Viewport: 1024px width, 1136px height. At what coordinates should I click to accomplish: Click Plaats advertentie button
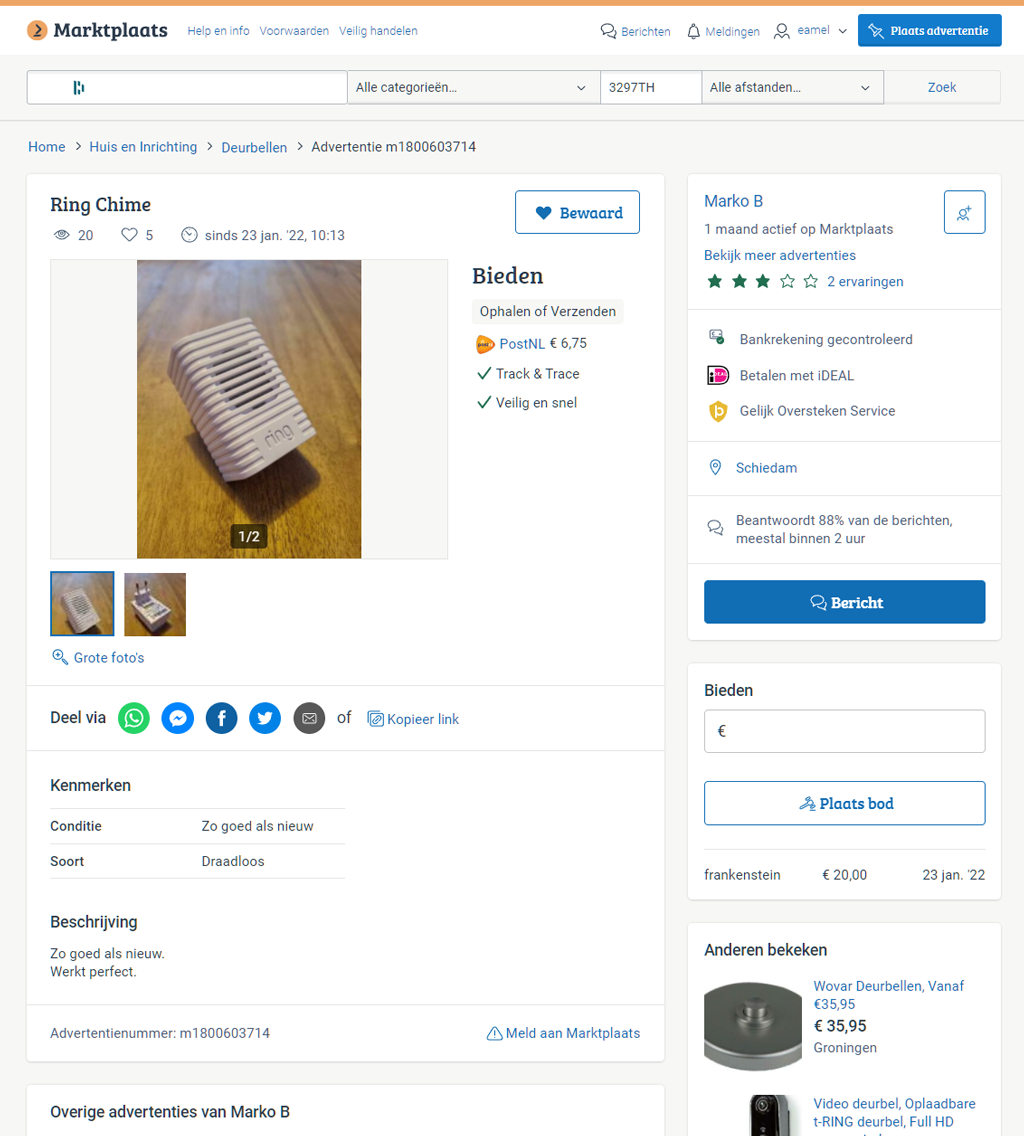pos(930,30)
